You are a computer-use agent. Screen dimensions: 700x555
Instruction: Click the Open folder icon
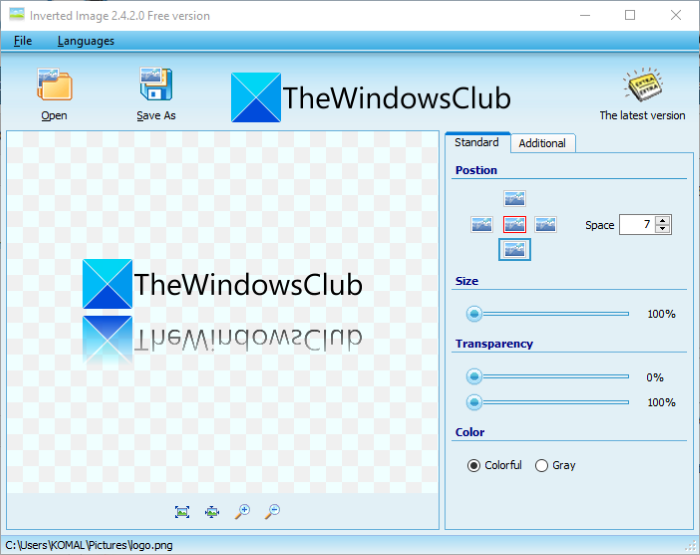click(x=54, y=84)
